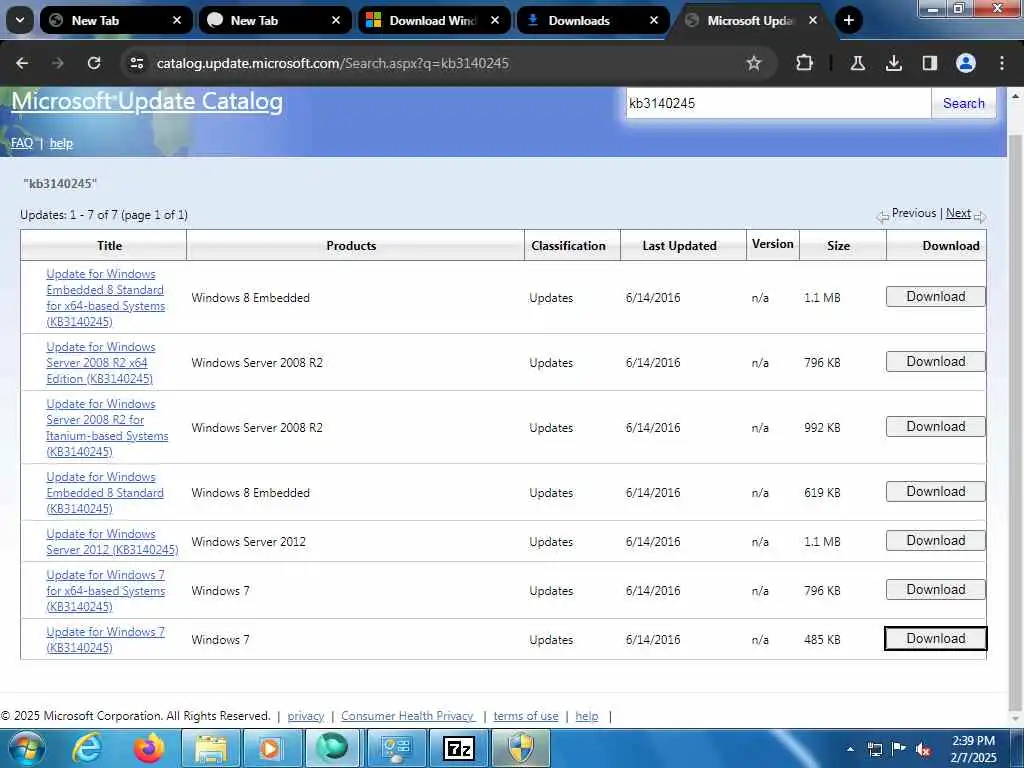Click the address bar URL
This screenshot has height=768, width=1024.
tap(332, 63)
